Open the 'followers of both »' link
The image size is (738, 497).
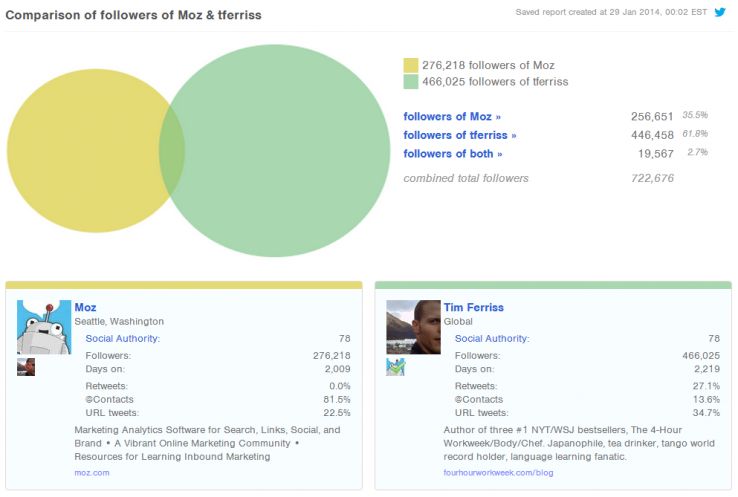[x=453, y=153]
